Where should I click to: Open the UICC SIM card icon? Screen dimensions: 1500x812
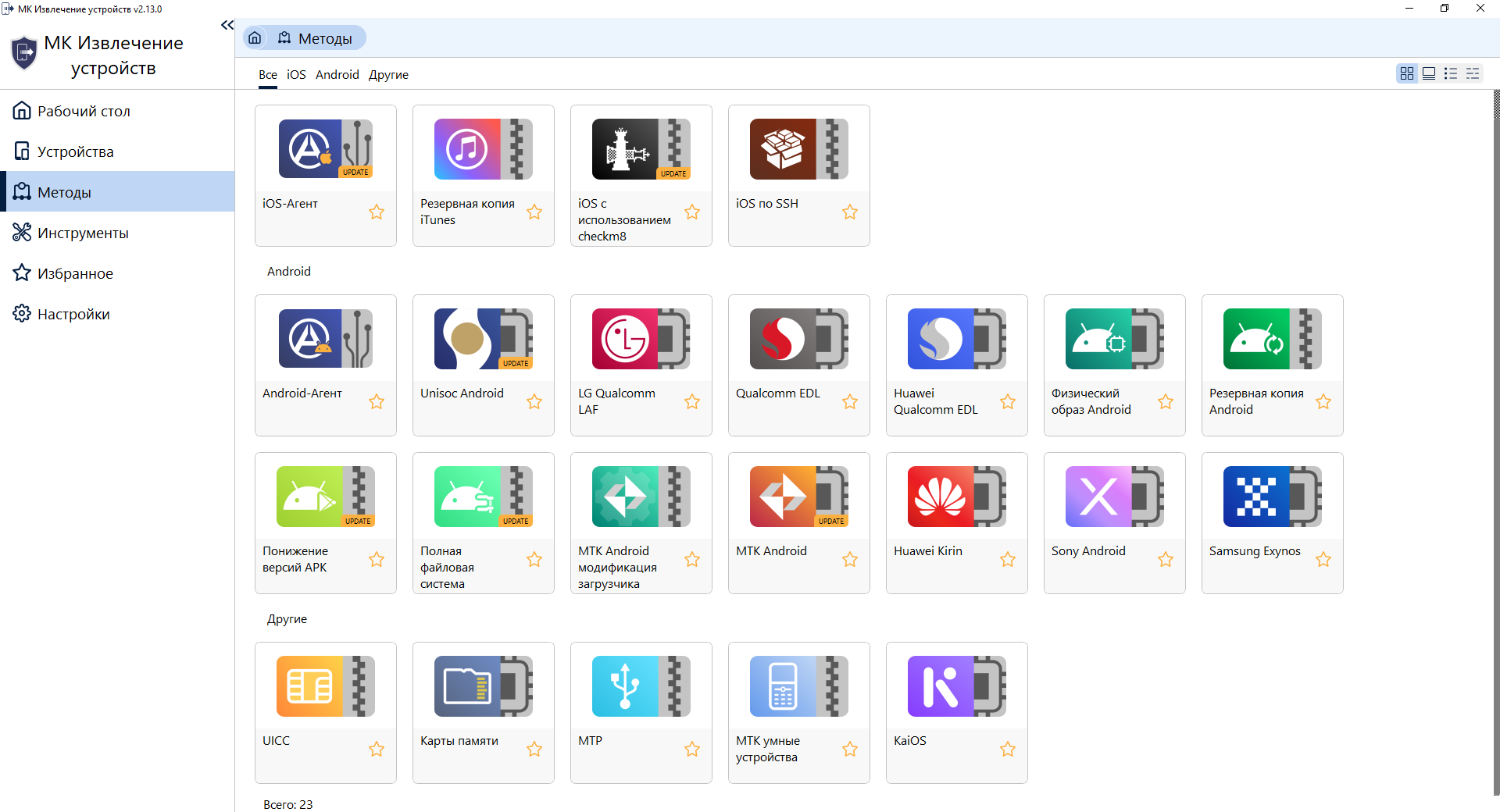tap(326, 686)
